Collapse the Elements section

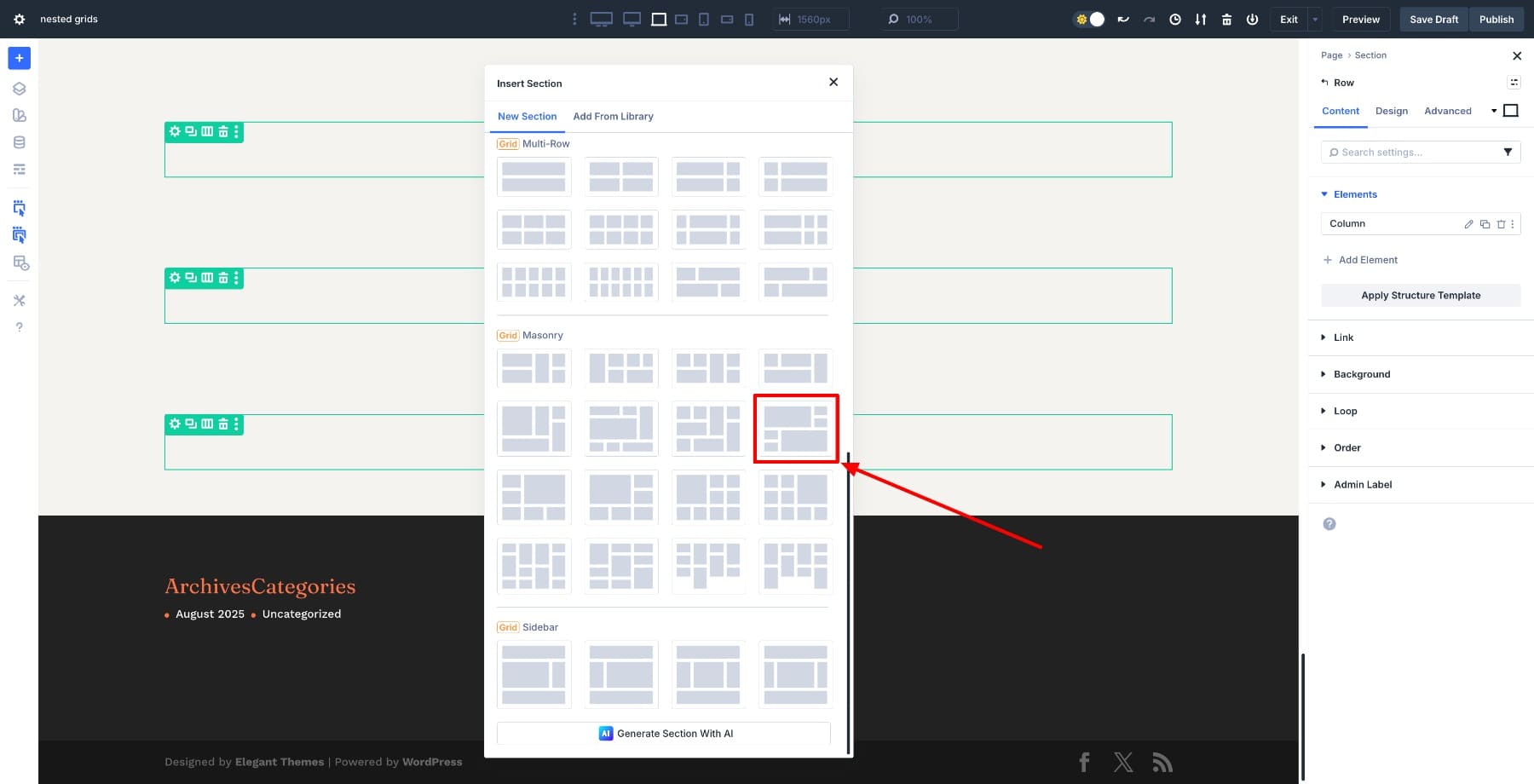click(x=1324, y=194)
